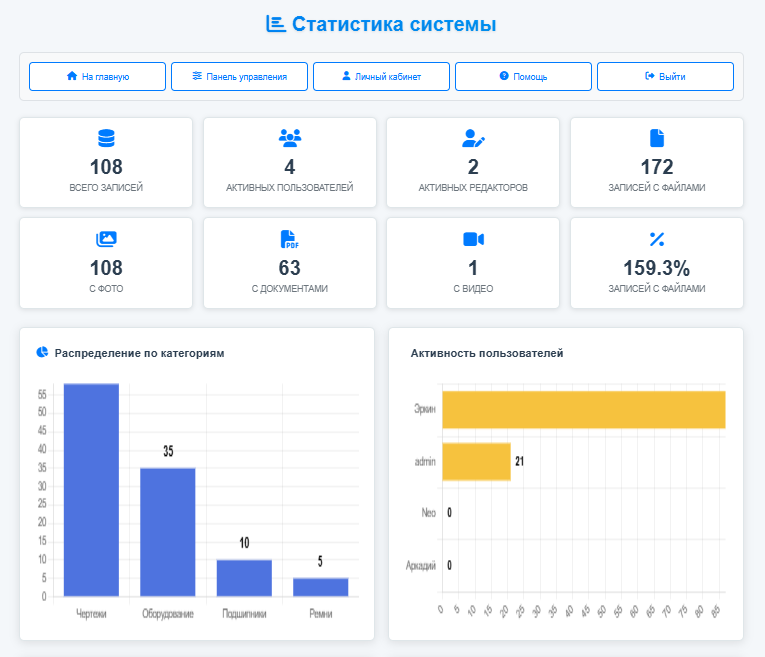Viewport: 765px width, 657px height.
Task: Click the PDF document icon above 63
Action: pyautogui.click(x=290, y=239)
